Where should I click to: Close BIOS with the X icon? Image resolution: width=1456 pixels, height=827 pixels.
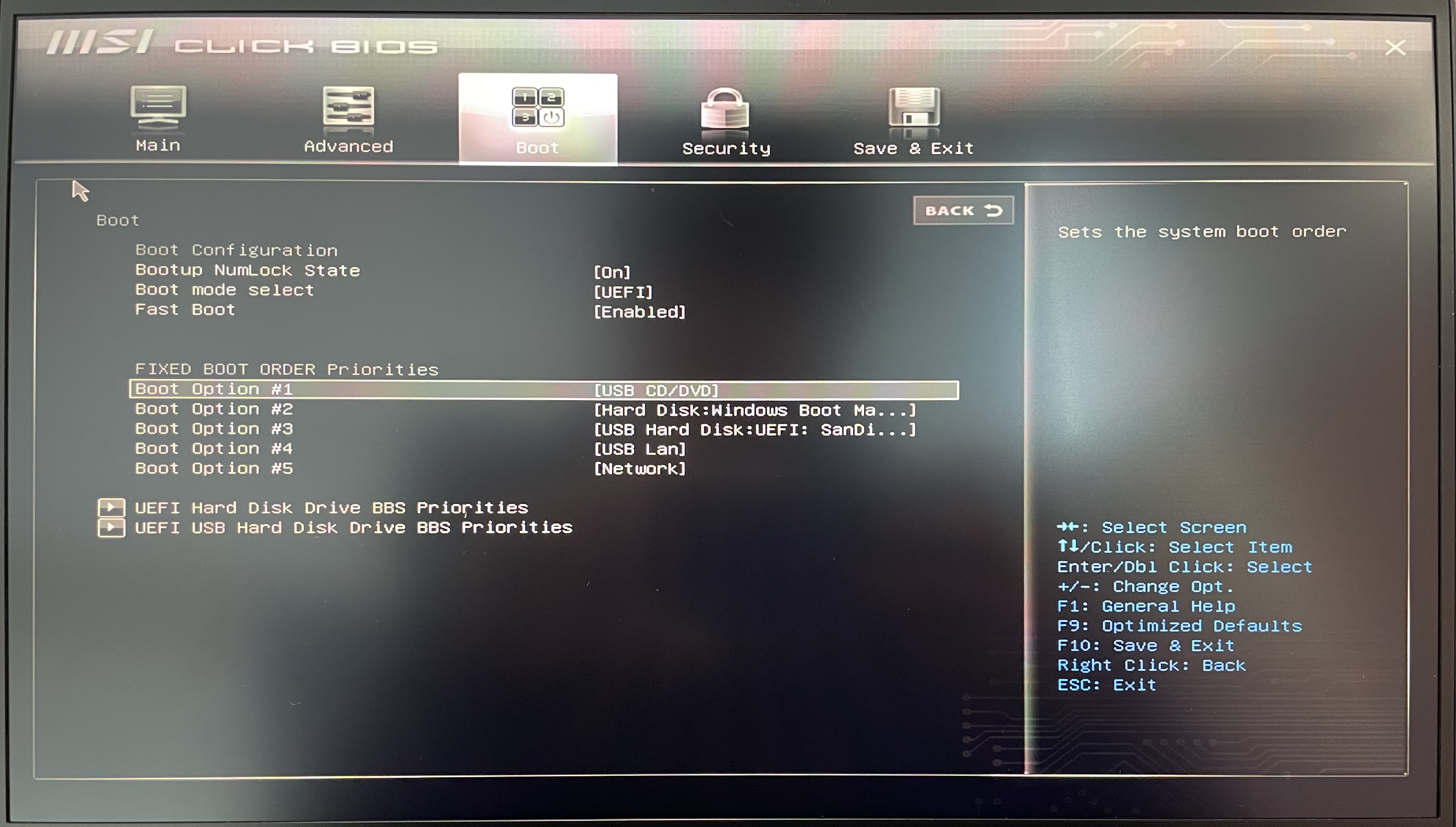pos(1395,48)
